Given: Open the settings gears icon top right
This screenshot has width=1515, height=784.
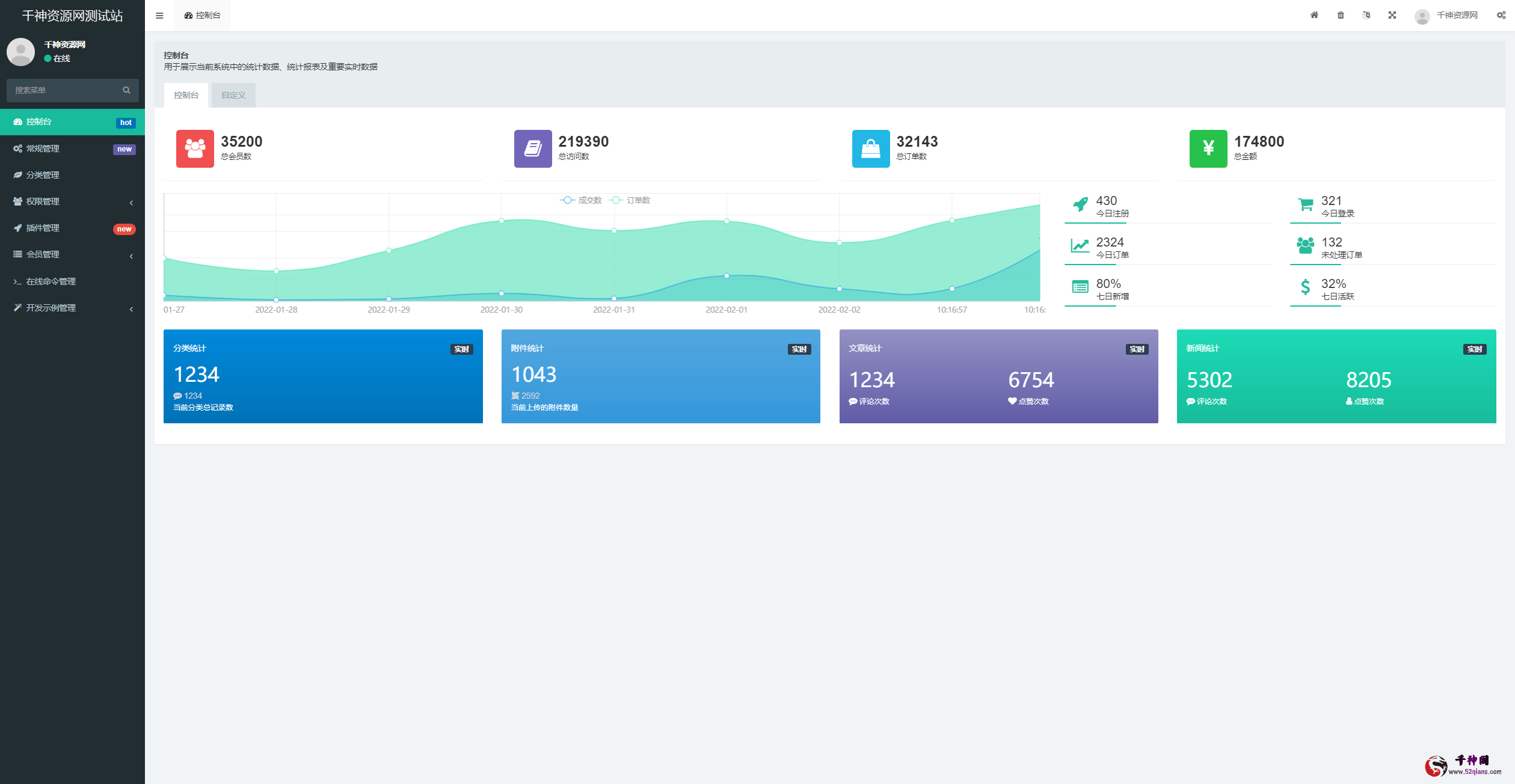Looking at the screenshot, I should (1501, 15).
